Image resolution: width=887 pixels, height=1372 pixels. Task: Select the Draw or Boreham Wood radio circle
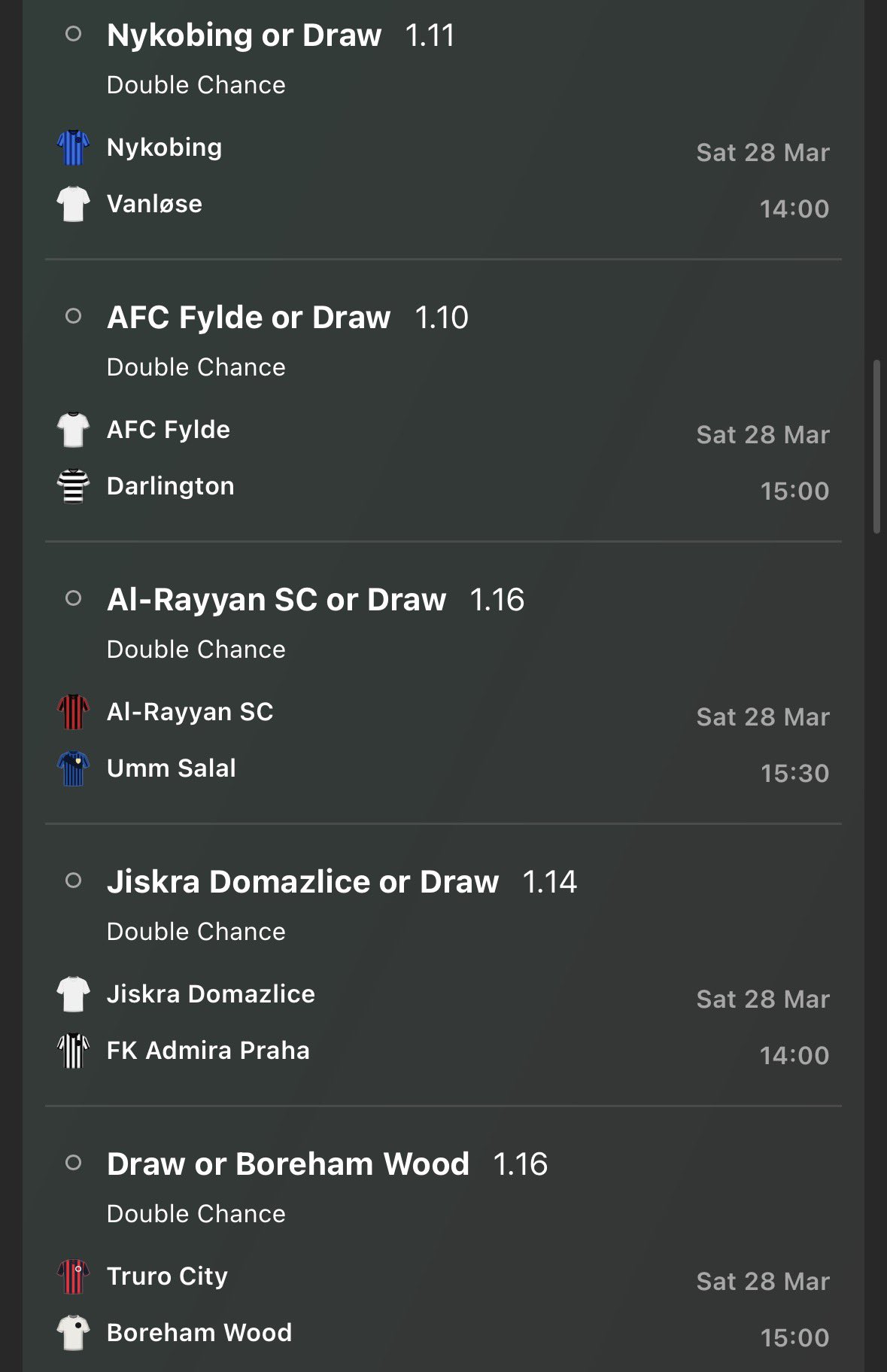click(x=74, y=1163)
